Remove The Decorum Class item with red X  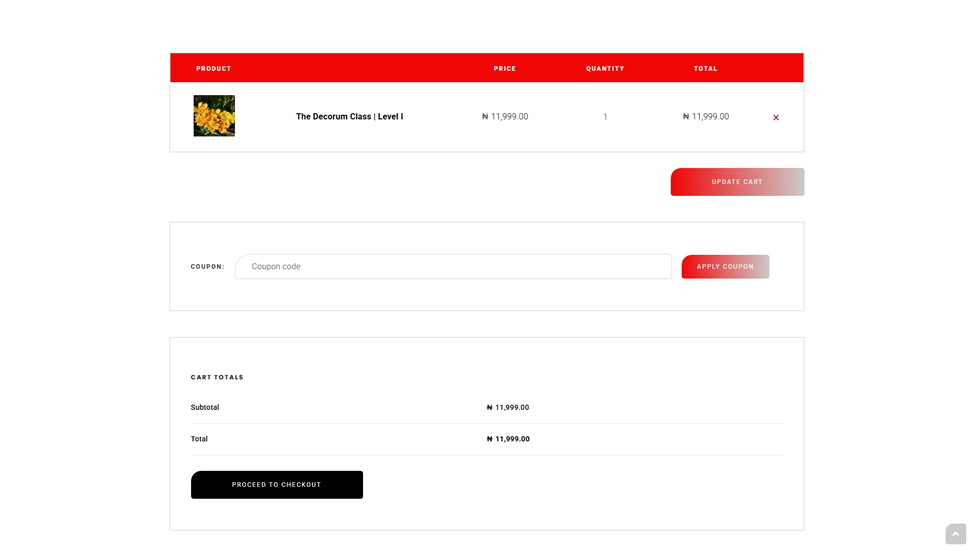[x=776, y=118]
